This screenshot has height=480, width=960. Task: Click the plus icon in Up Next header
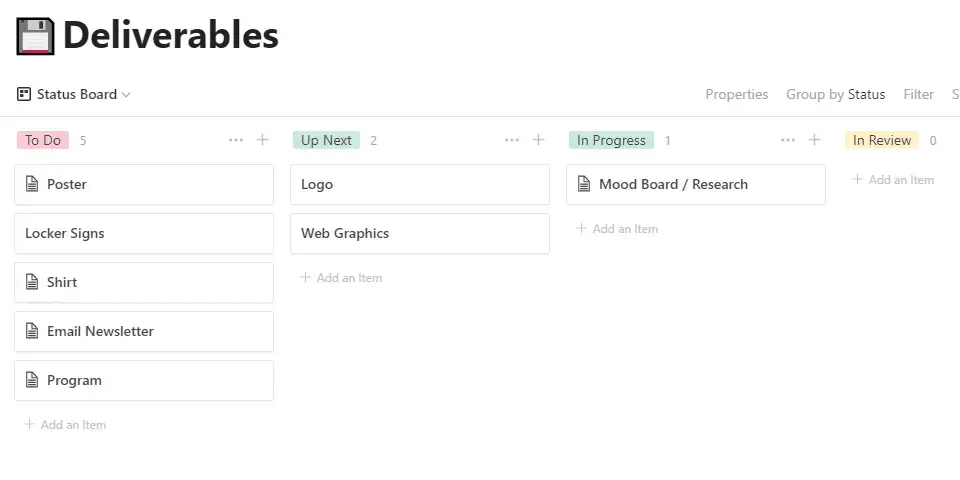pyautogui.click(x=538, y=140)
